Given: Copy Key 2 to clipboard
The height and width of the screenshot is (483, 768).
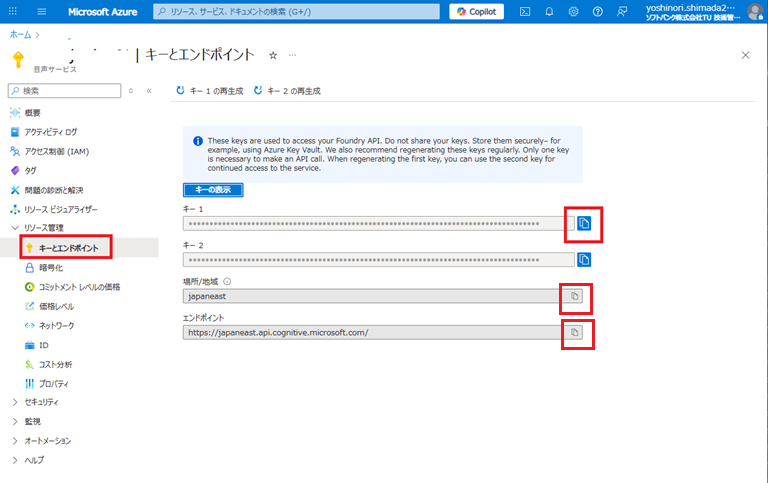Looking at the screenshot, I should point(584,260).
